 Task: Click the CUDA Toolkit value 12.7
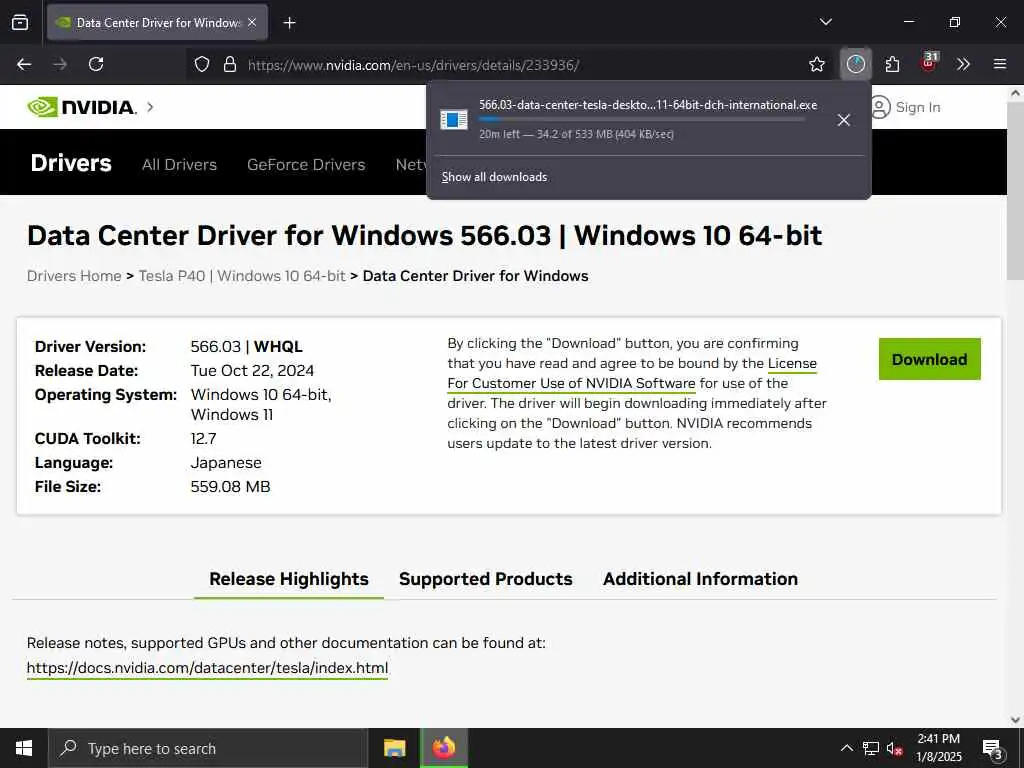click(x=203, y=439)
